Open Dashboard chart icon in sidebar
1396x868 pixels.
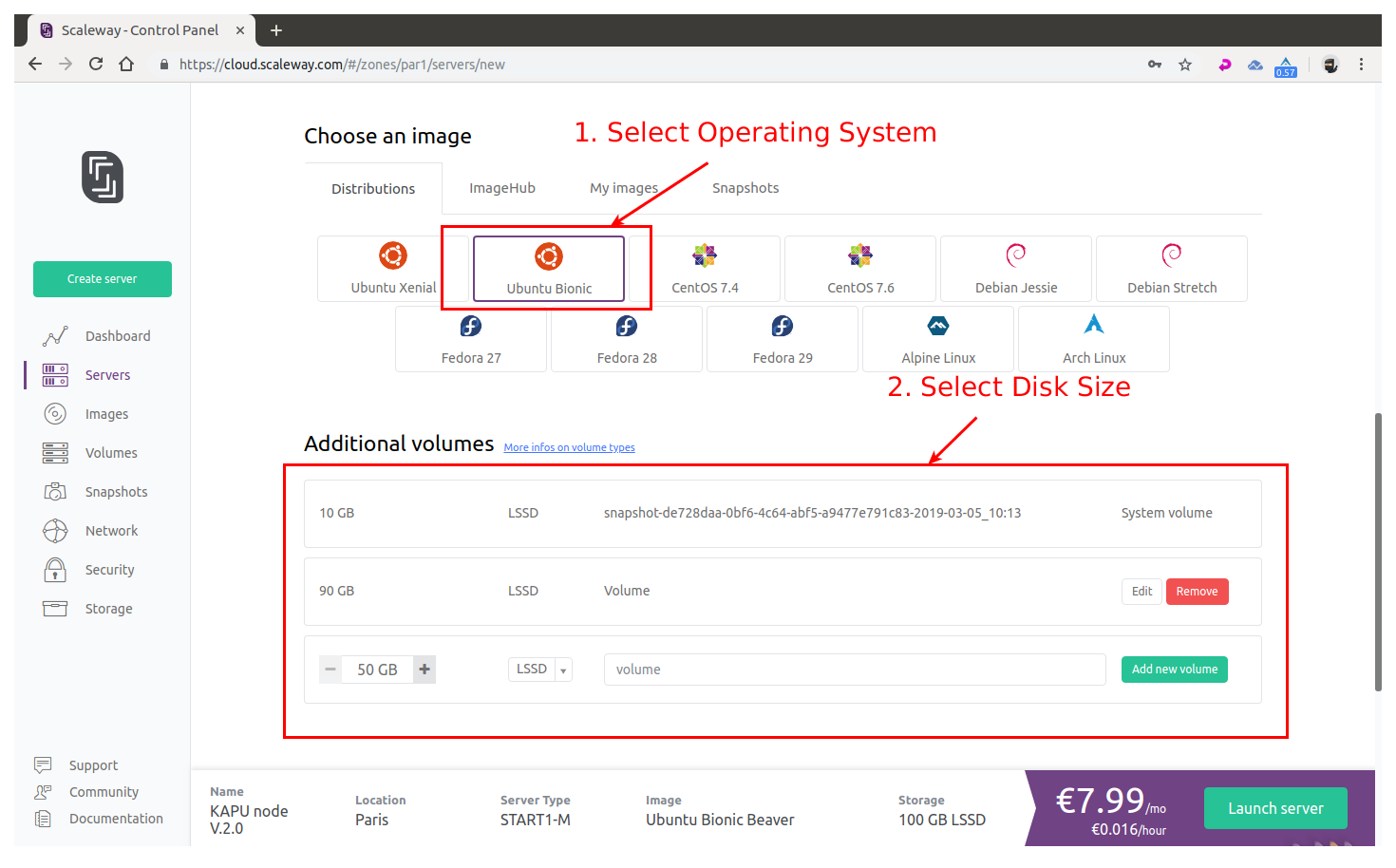pyautogui.click(x=55, y=336)
